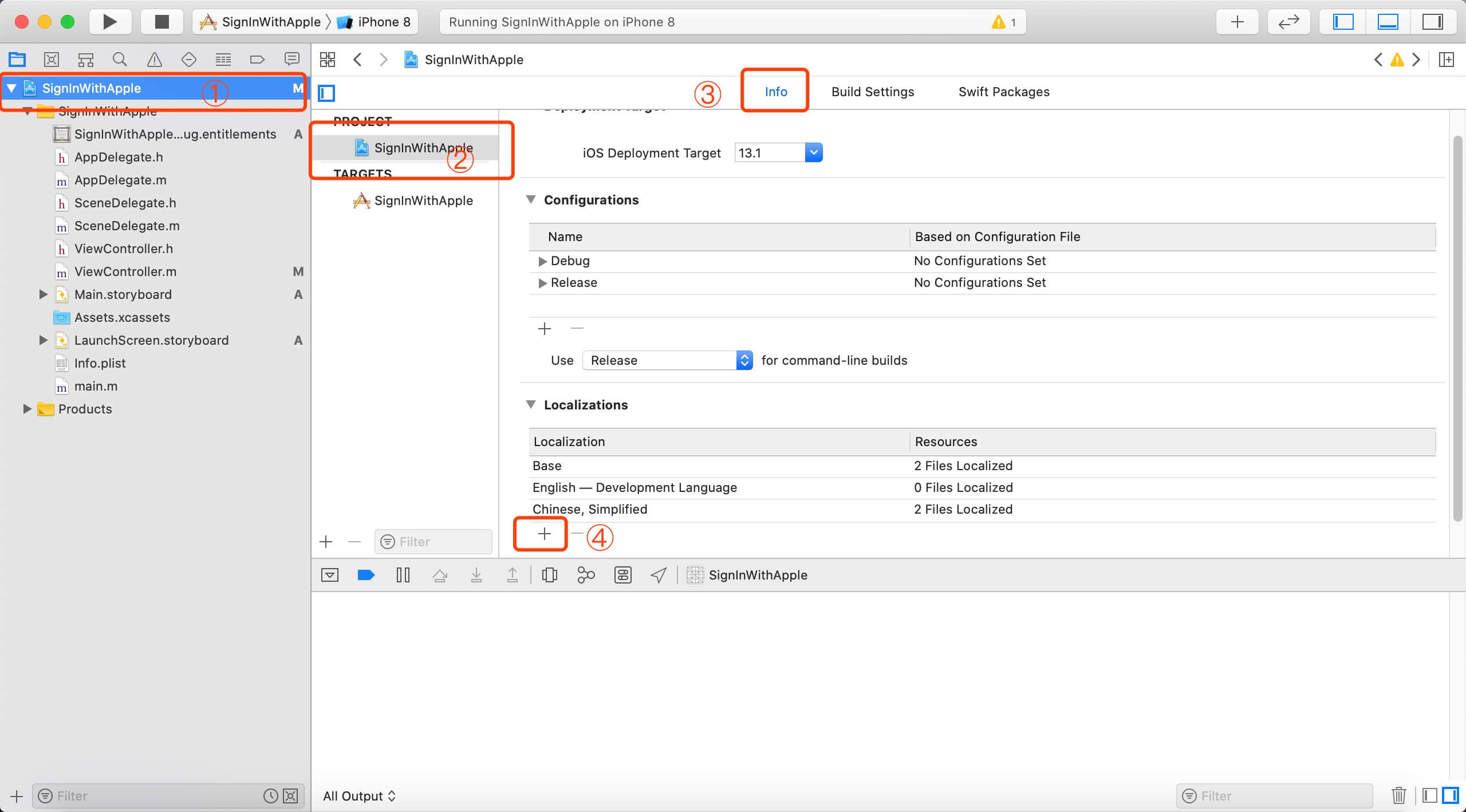
Task: Open the command-line builds Release popup
Action: coord(667,360)
